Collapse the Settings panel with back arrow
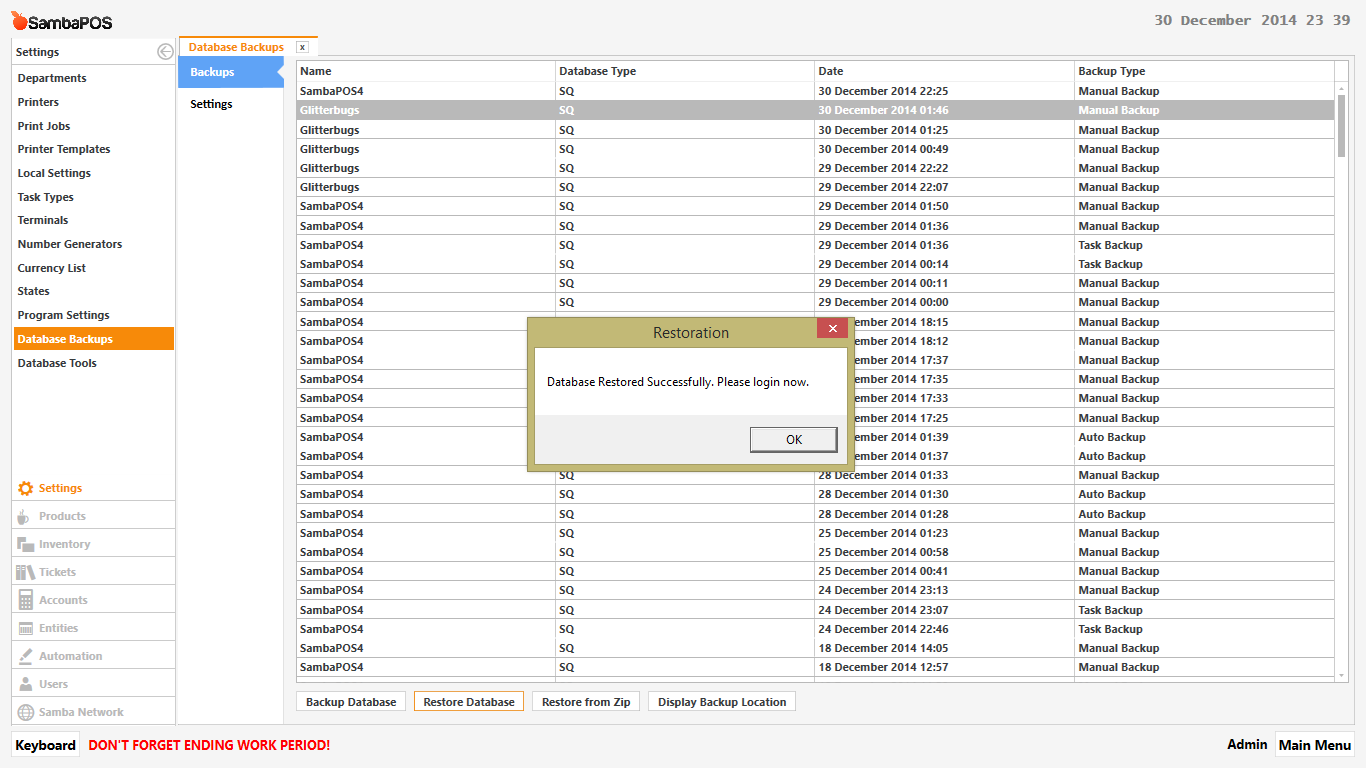Image resolution: width=1366 pixels, height=768 pixels. pyautogui.click(x=165, y=52)
